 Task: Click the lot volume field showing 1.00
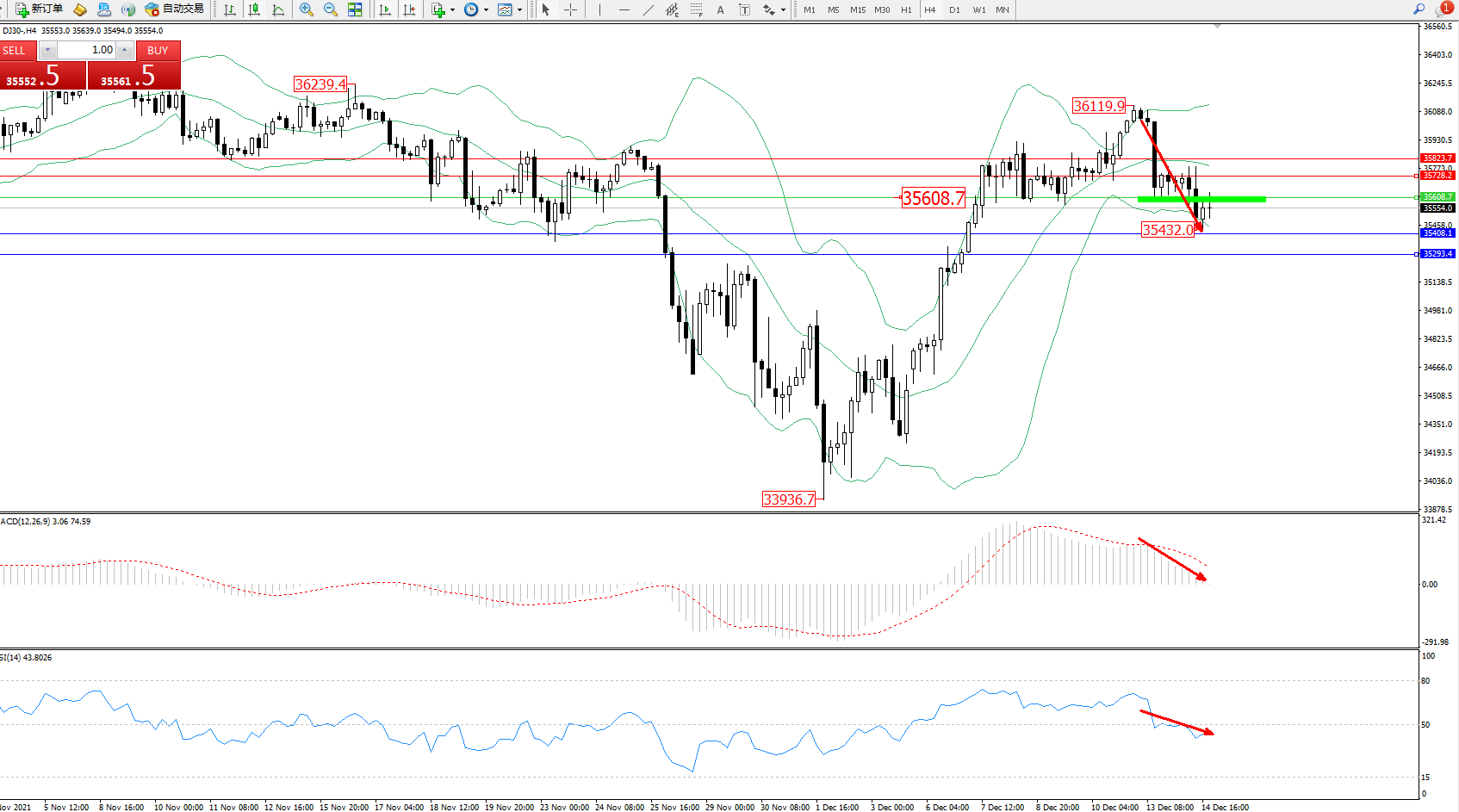pos(87,50)
